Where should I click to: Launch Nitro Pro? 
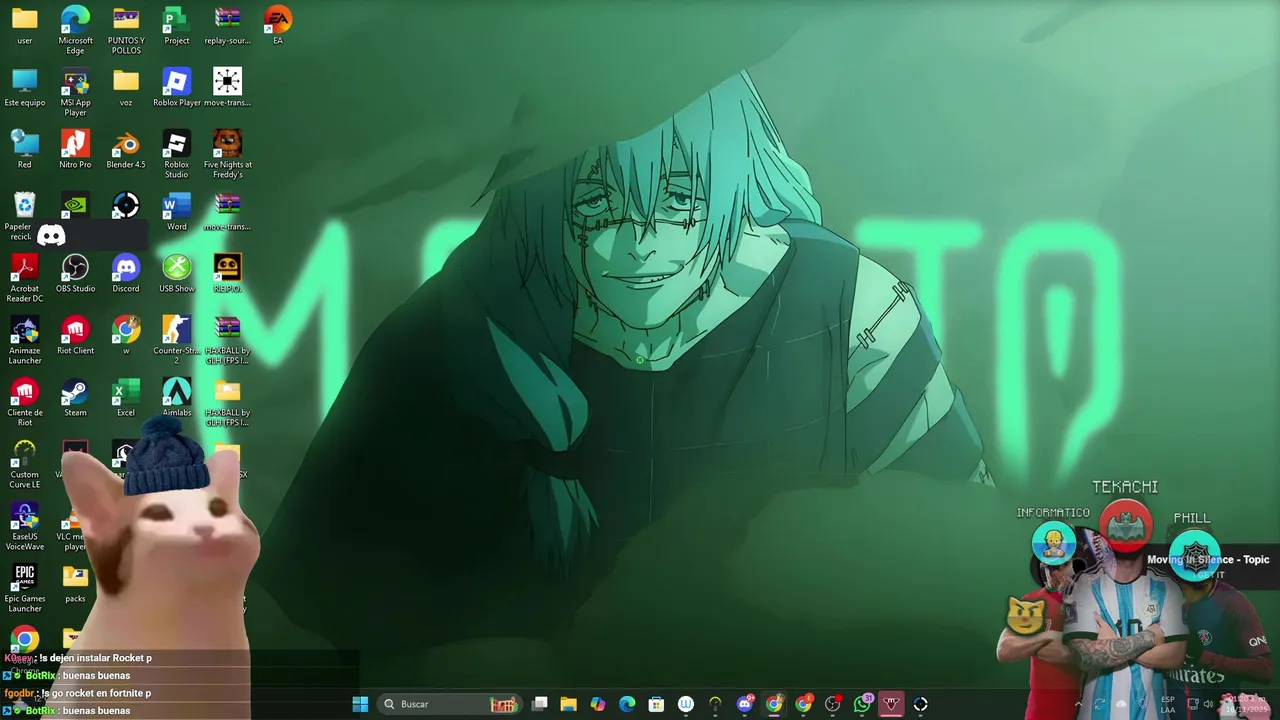(75, 149)
